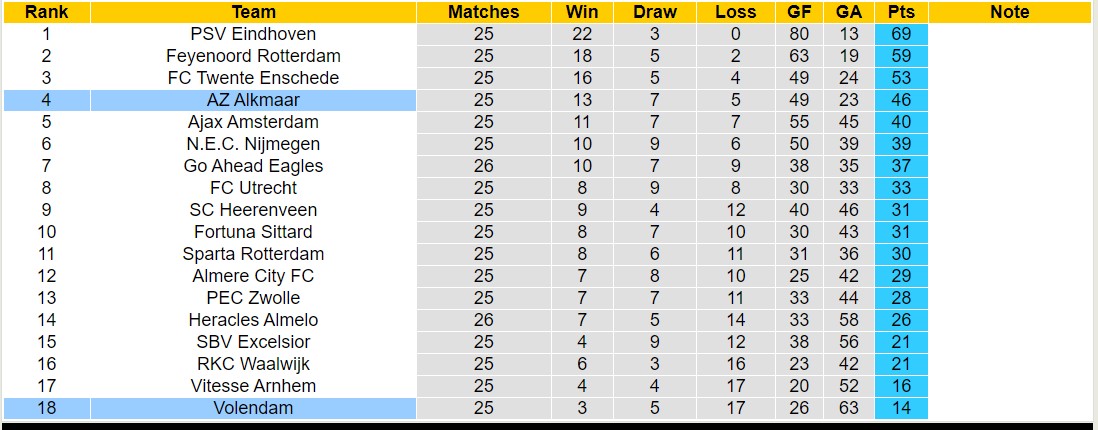Click the PSV Eindhoven team name
This screenshot has width=1098, height=430.
[253, 34]
